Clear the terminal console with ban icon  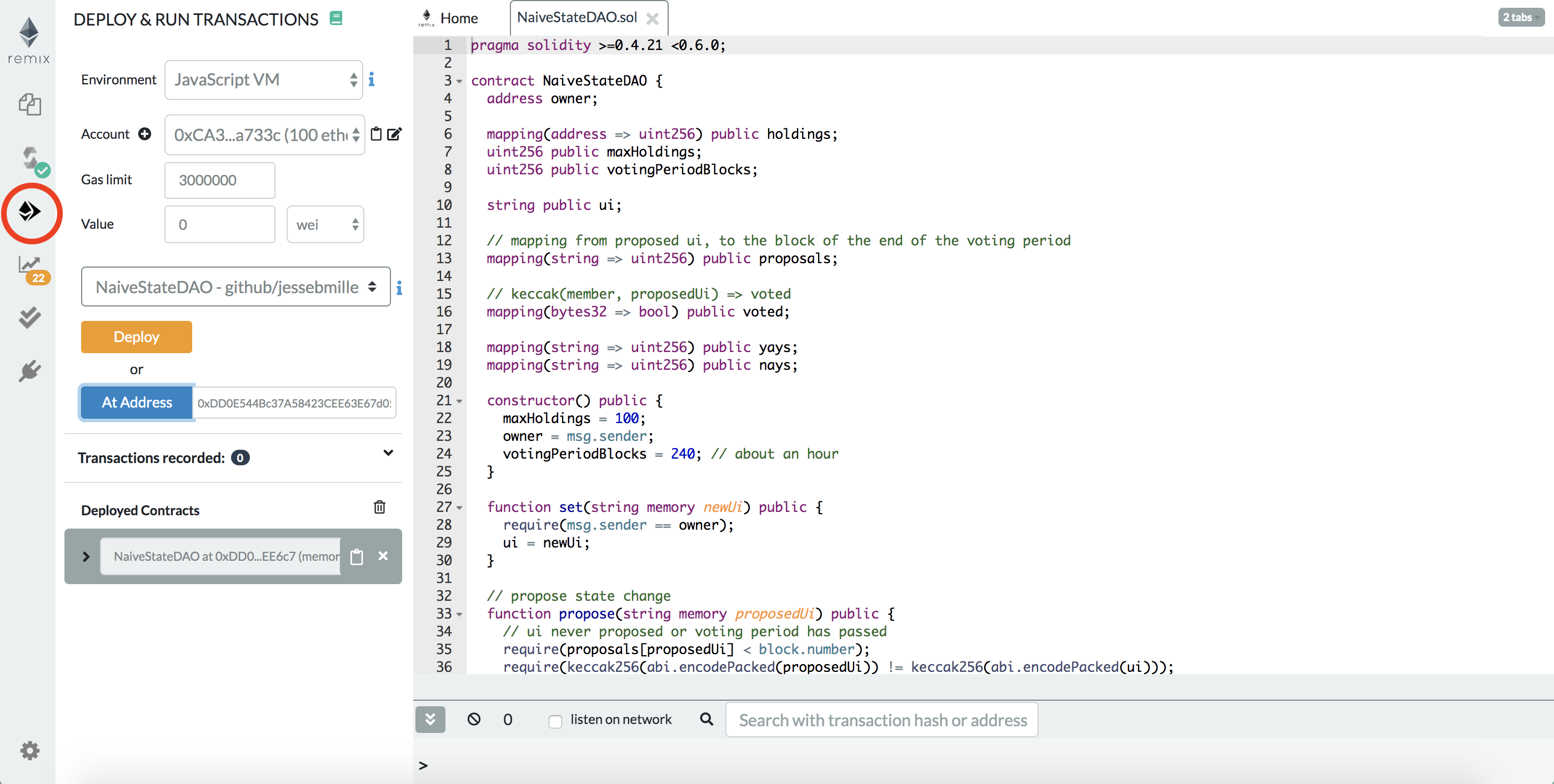pyautogui.click(x=474, y=719)
